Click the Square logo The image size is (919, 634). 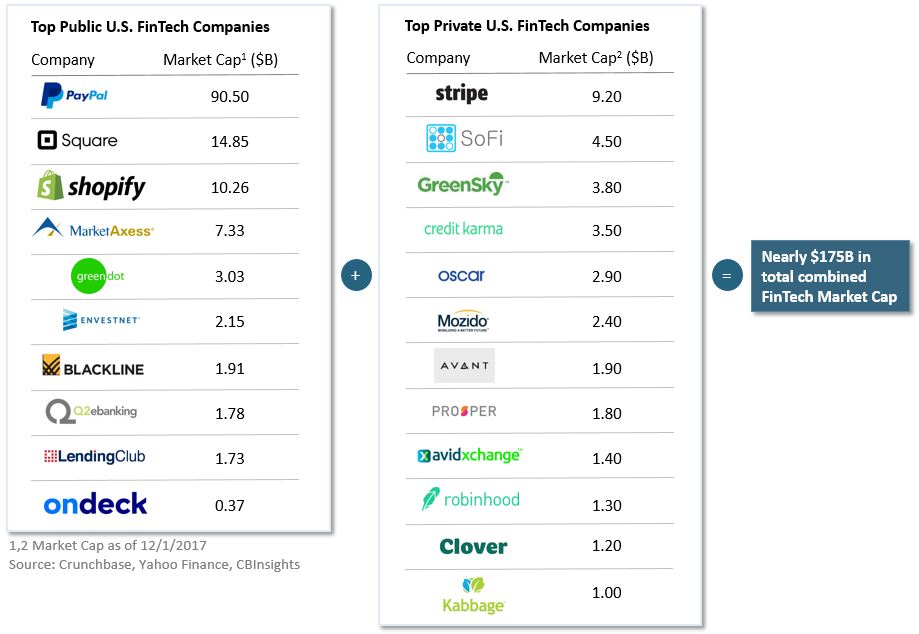77,141
